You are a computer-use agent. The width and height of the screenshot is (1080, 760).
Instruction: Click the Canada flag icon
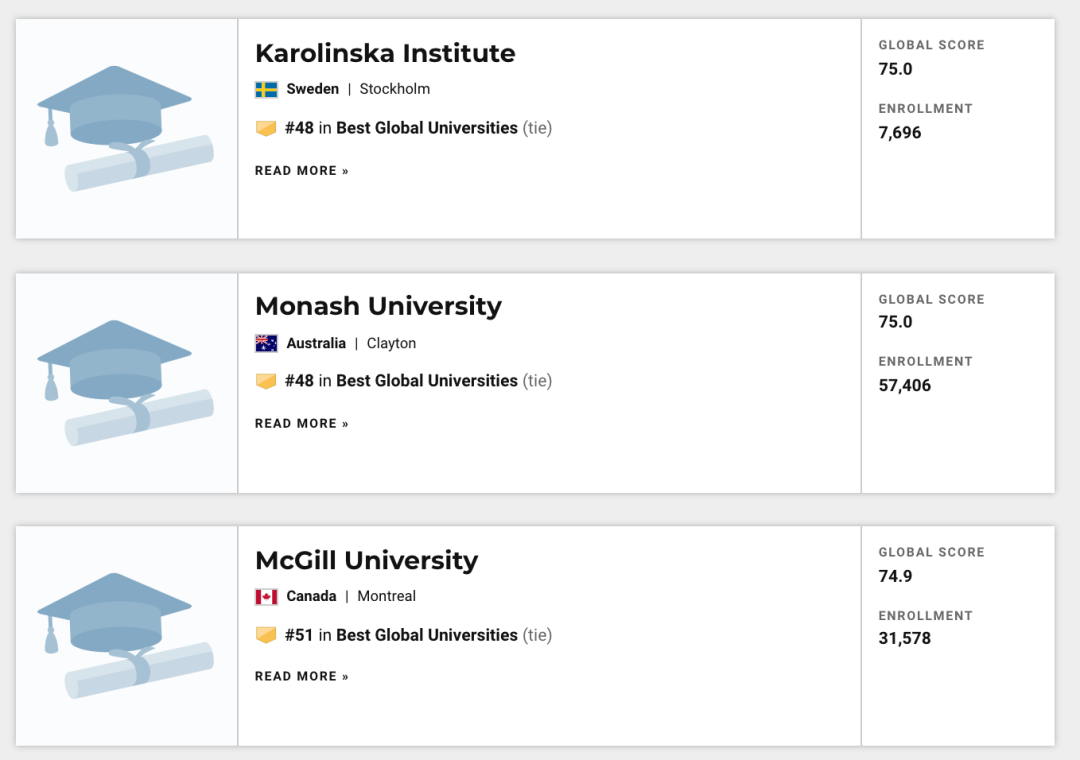266,596
